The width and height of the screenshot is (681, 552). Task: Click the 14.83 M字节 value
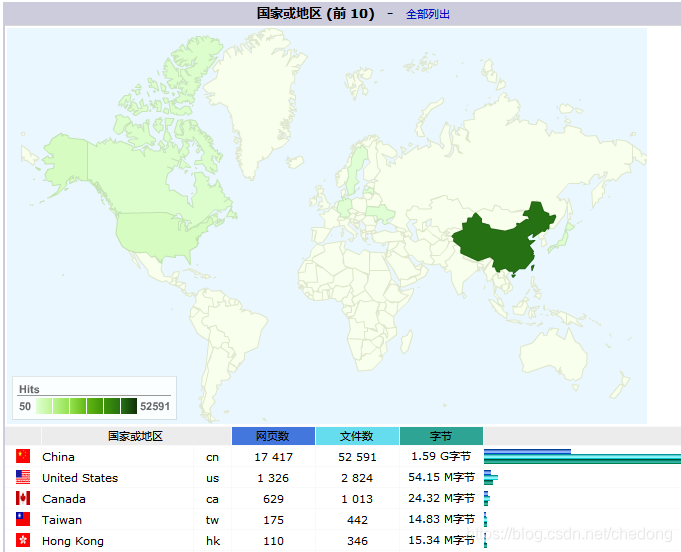pos(441,519)
